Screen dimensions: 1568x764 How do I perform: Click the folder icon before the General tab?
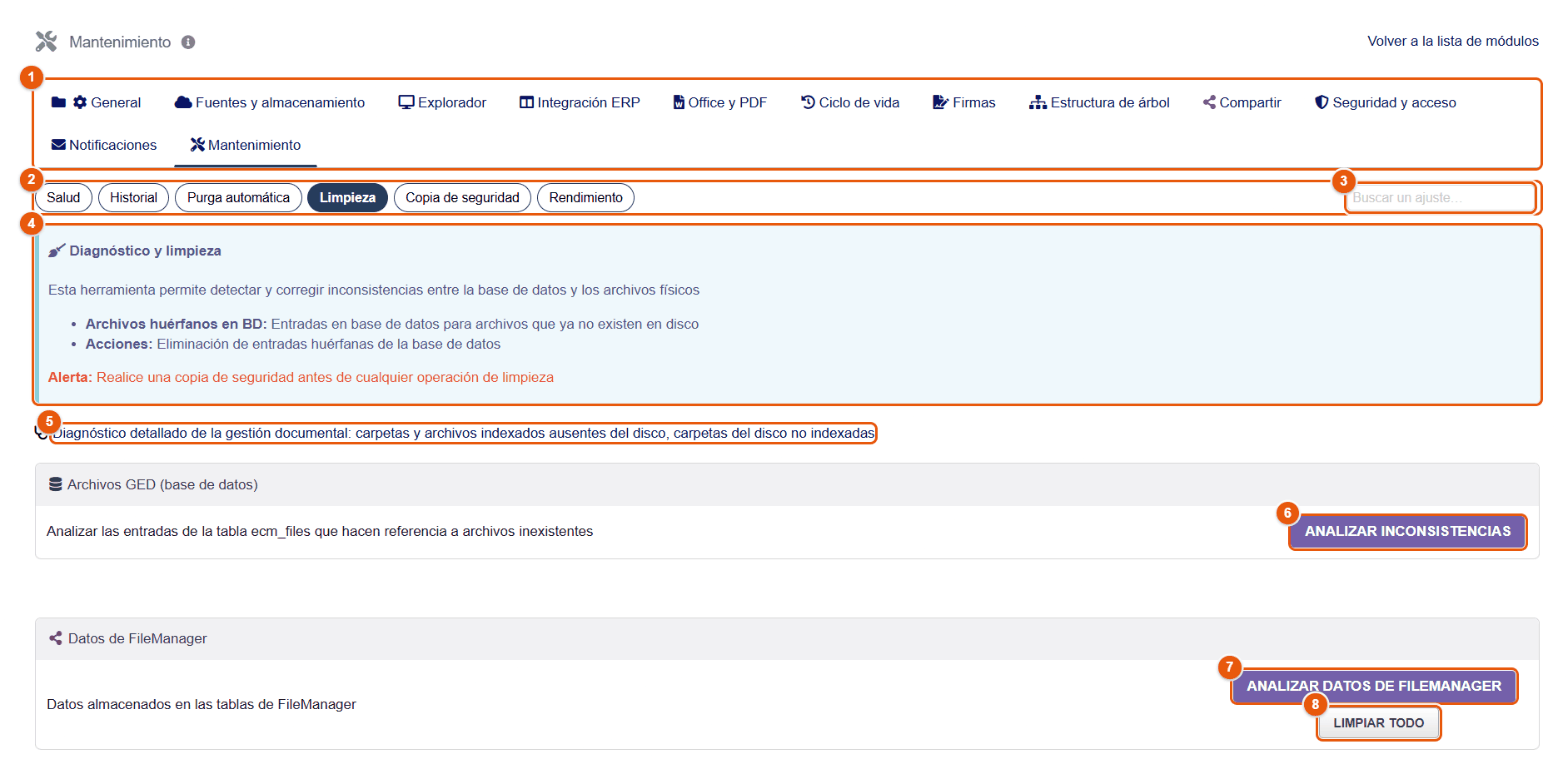[58, 102]
